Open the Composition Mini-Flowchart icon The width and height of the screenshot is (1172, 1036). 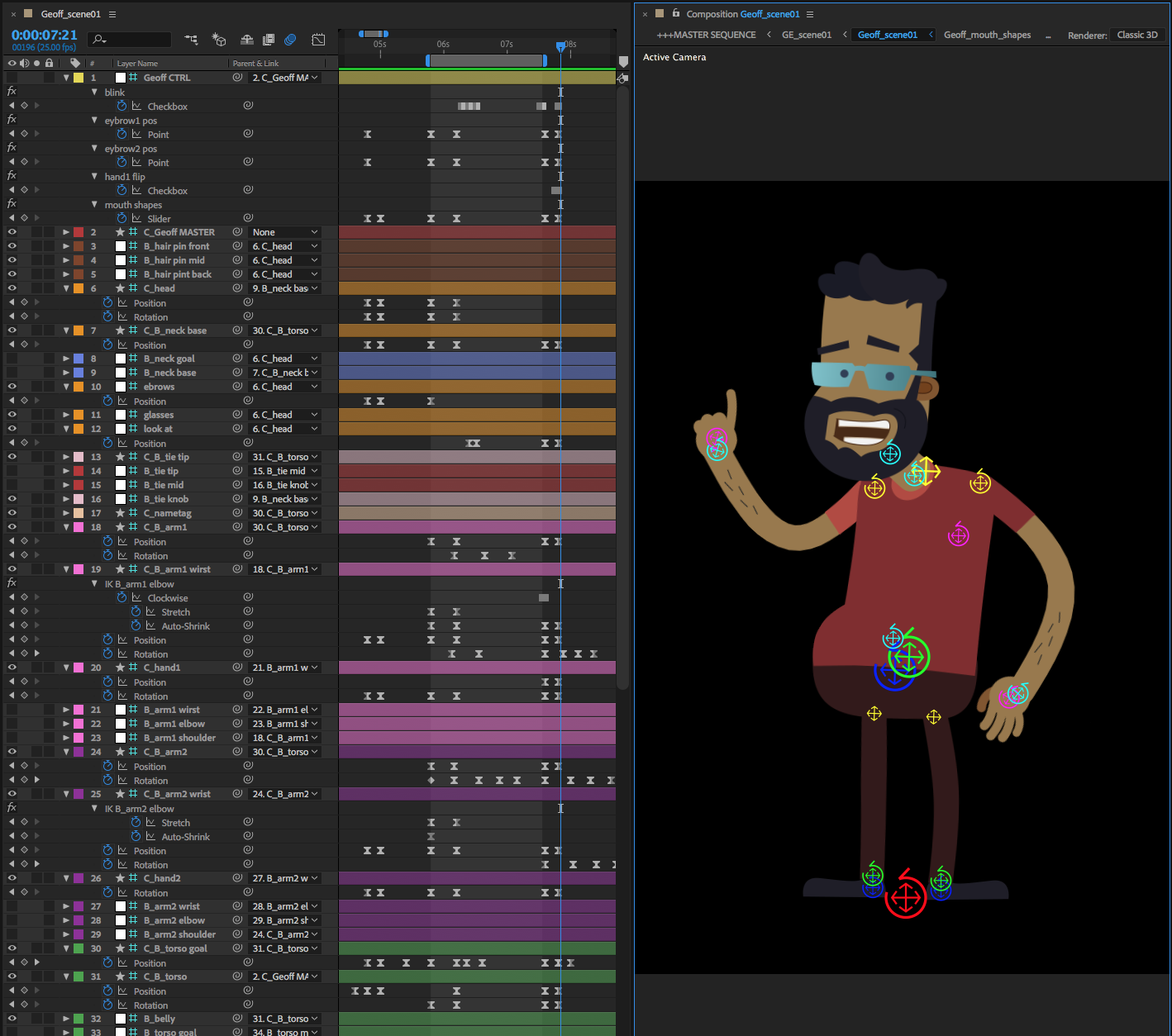tap(191, 40)
